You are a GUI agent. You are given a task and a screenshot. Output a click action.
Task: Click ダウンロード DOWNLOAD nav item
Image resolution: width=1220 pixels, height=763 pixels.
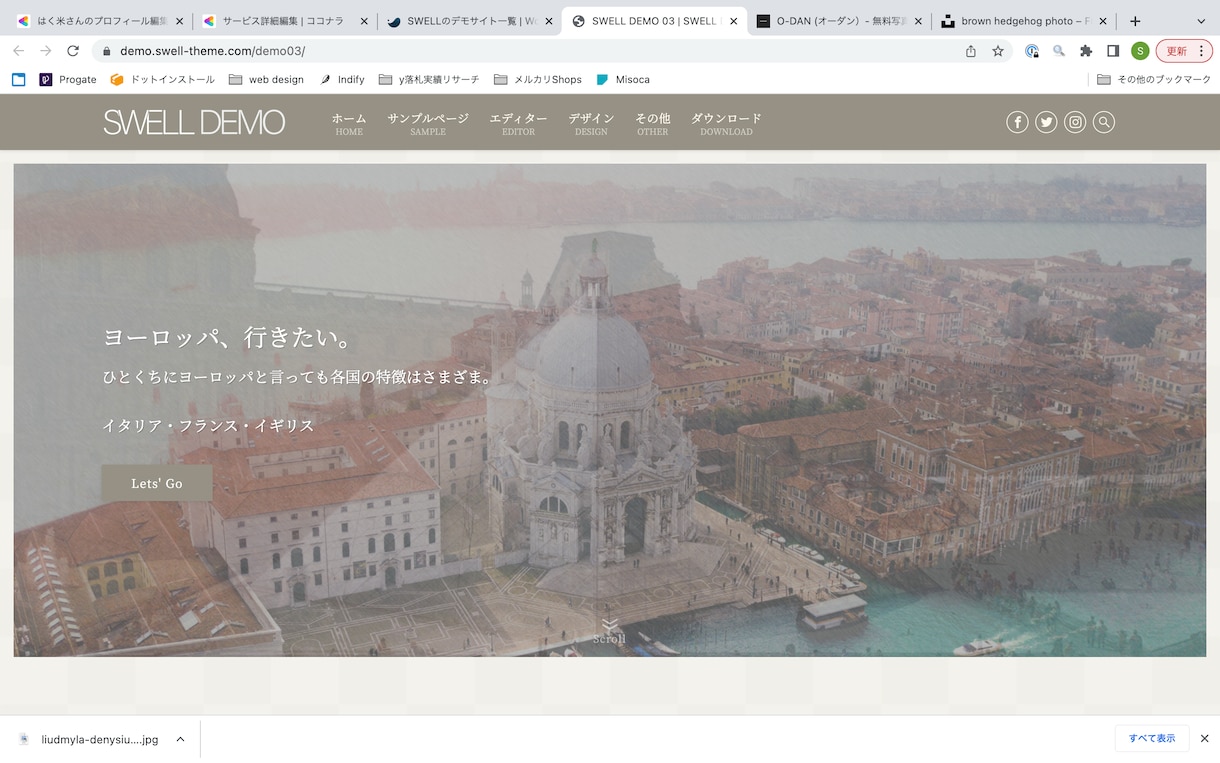[x=726, y=124]
